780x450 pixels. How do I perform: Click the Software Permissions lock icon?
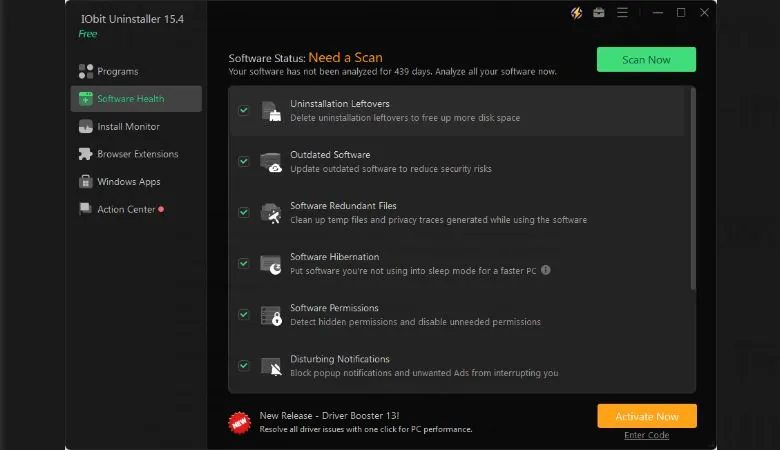coord(271,315)
